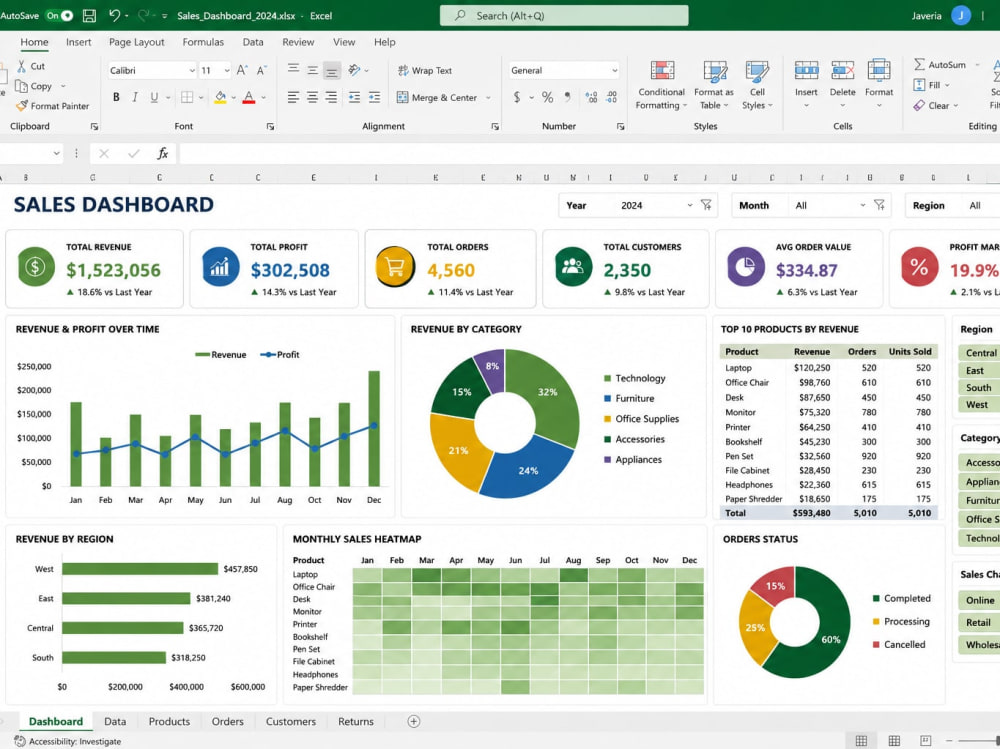Image resolution: width=1000 pixels, height=749 pixels.
Task: Open the Calibri font name dropdown
Action: pos(191,70)
